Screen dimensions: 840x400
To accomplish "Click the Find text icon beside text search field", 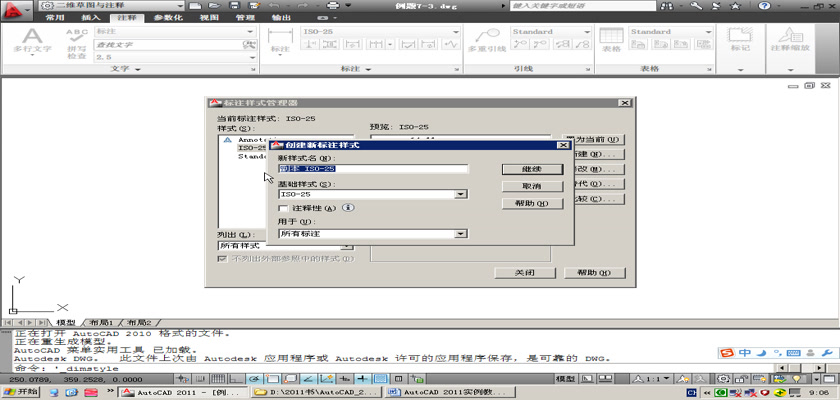I will coord(249,44).
